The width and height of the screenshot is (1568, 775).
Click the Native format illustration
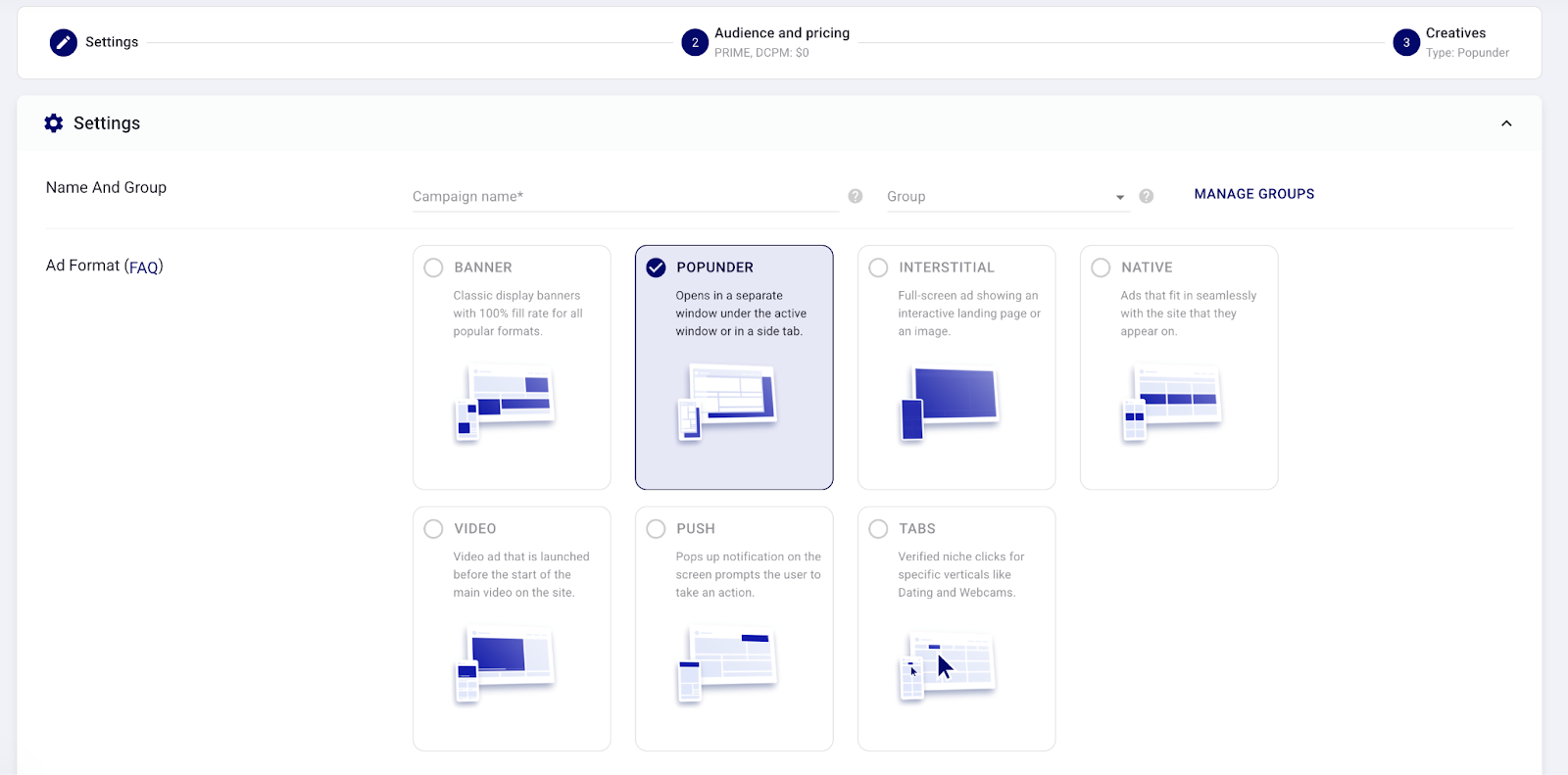pyautogui.click(x=1172, y=402)
